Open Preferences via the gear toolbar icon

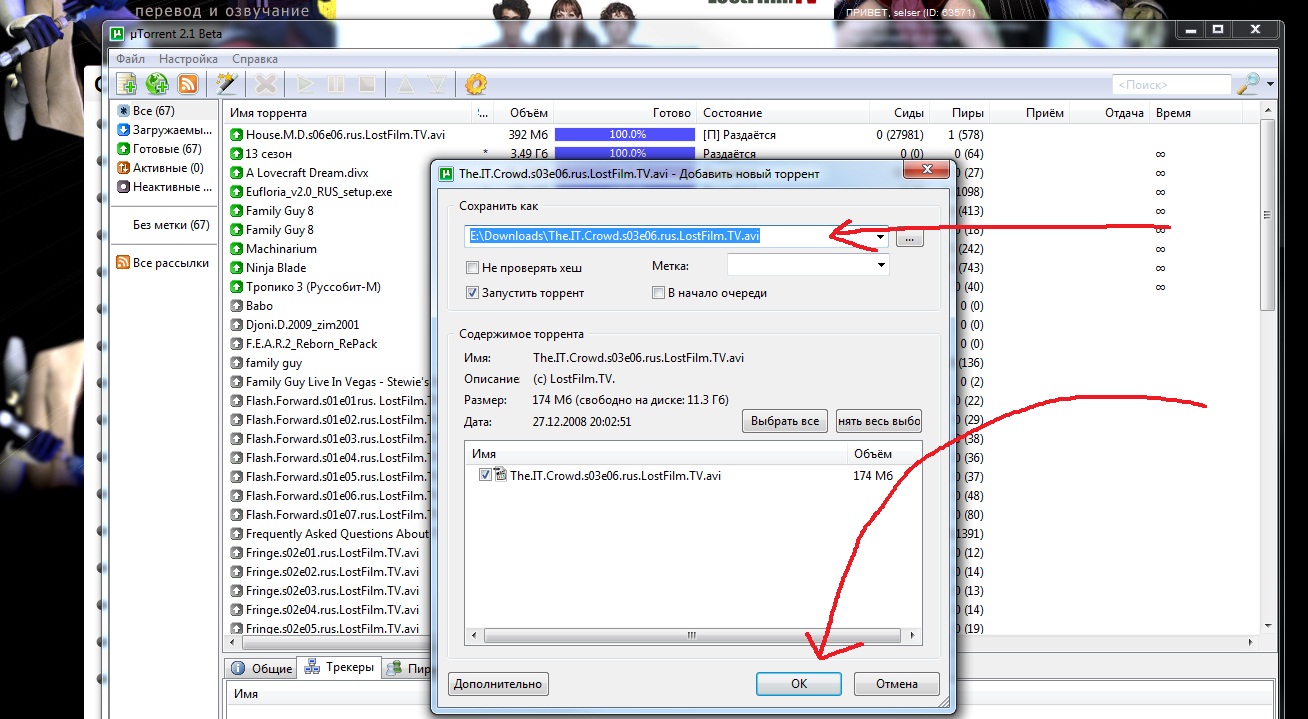pos(476,84)
